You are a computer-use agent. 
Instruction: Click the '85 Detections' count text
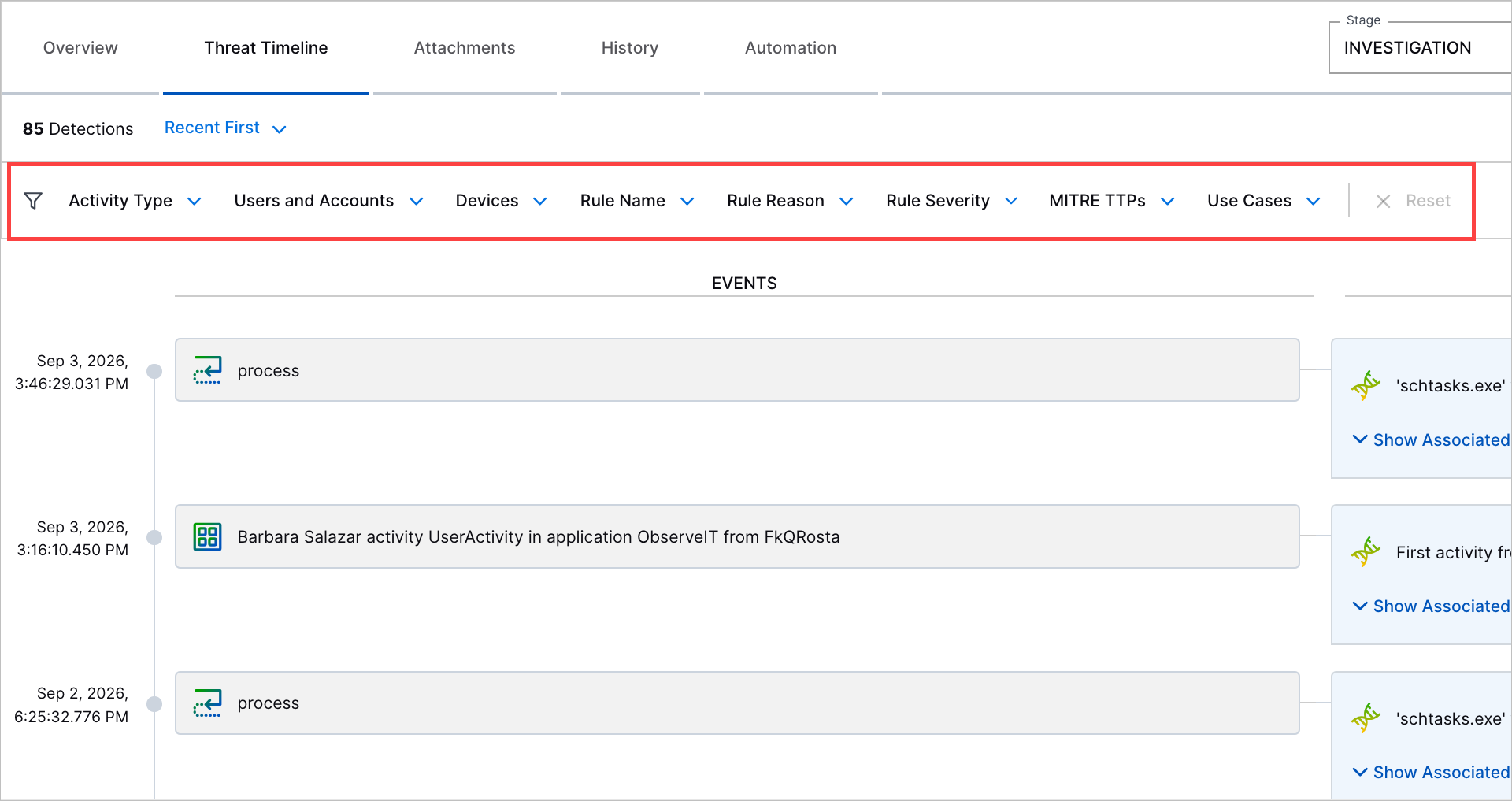click(78, 129)
